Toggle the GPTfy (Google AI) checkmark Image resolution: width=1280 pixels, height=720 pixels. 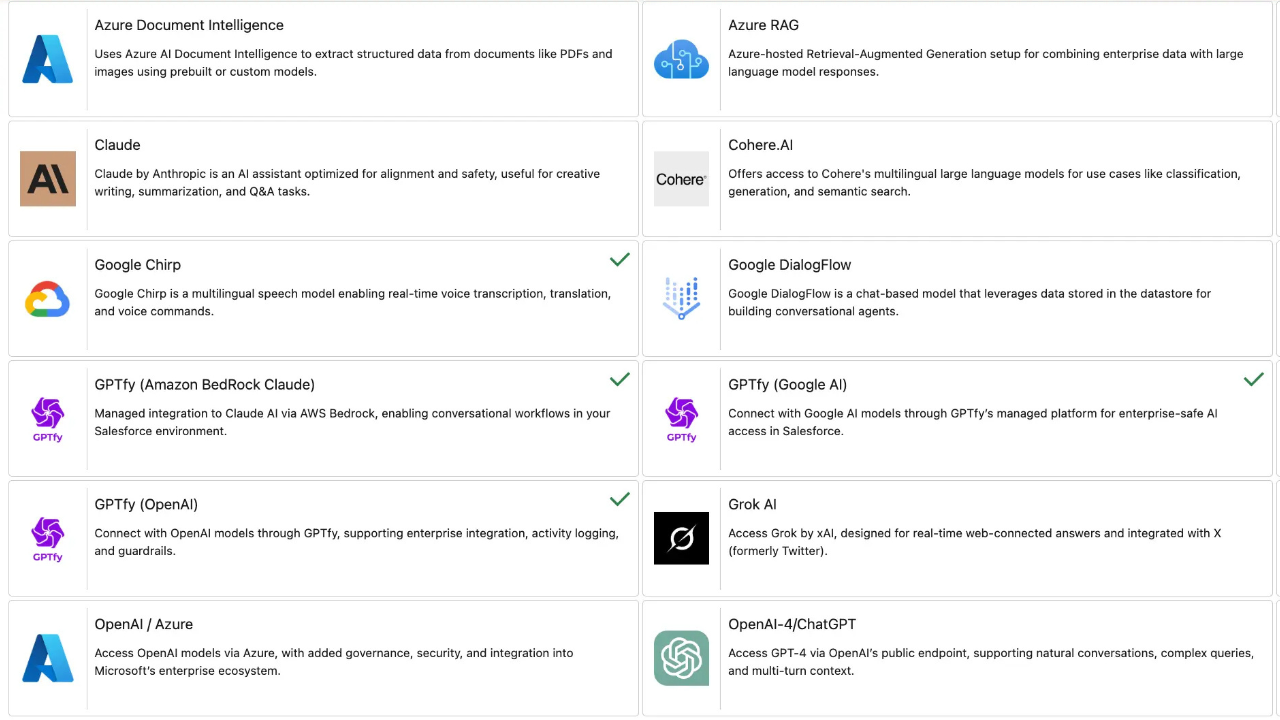(1253, 380)
